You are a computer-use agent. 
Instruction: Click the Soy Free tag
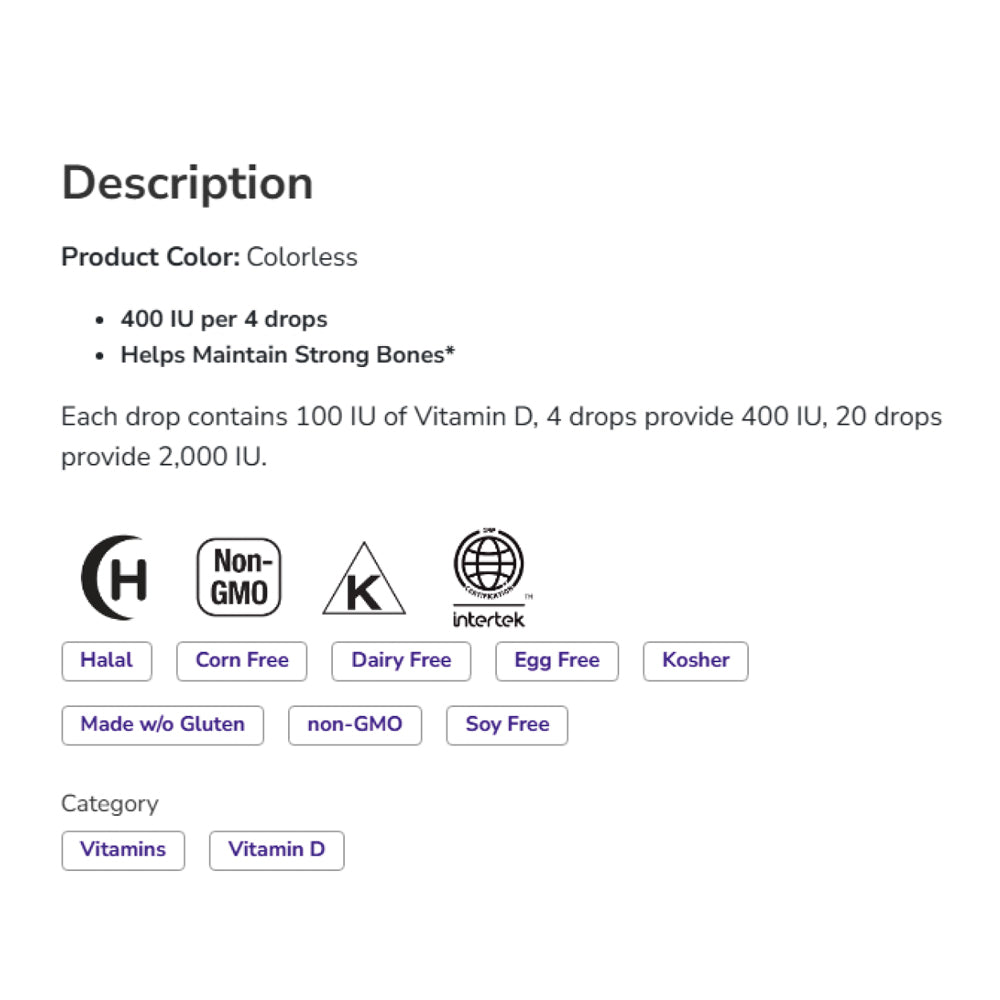[x=507, y=725]
